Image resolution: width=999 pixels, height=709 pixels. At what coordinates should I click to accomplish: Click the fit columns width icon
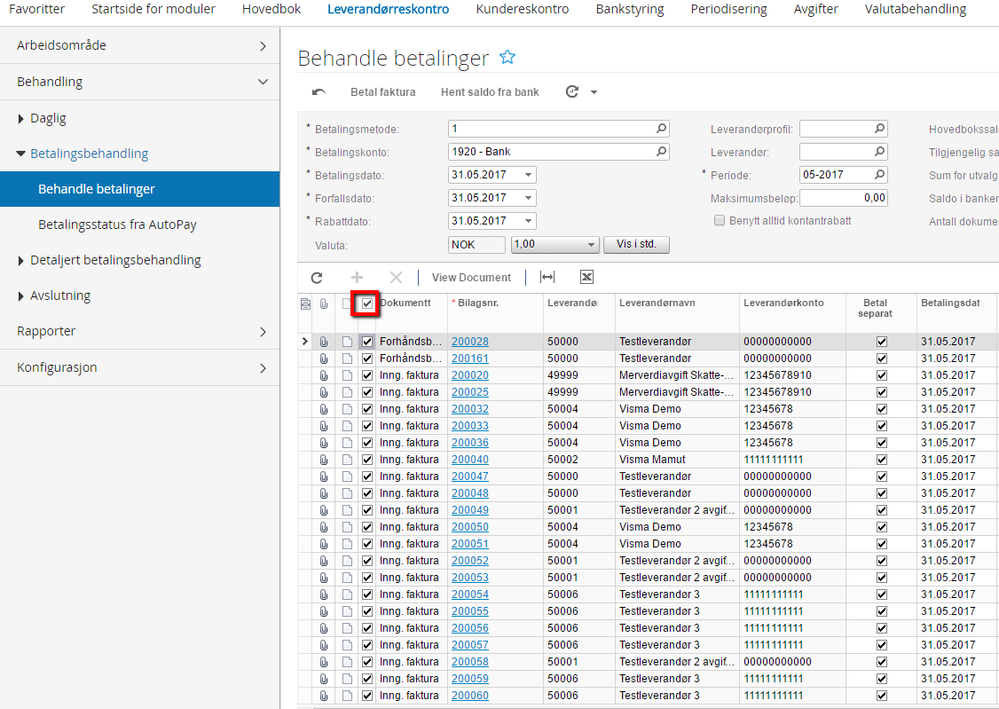tap(547, 277)
